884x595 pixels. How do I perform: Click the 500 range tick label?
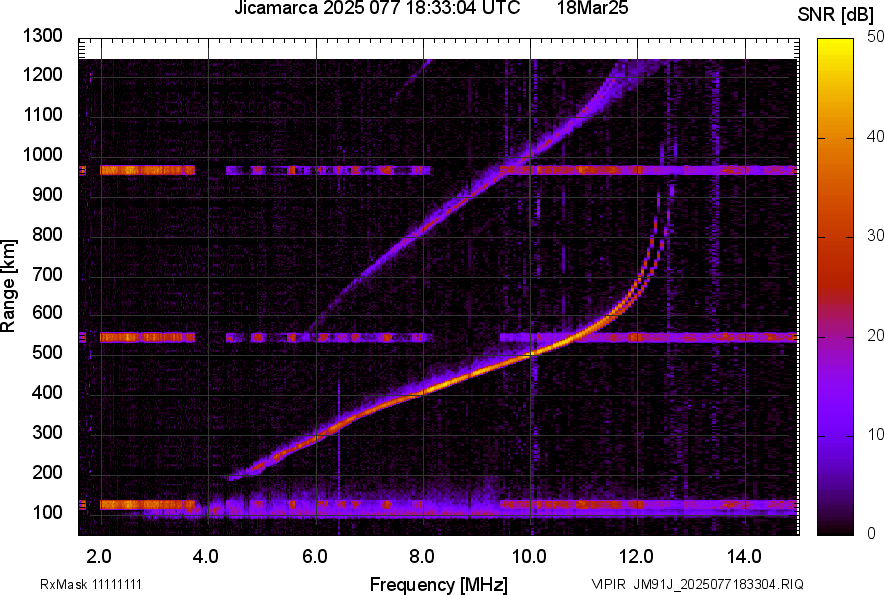[47, 352]
